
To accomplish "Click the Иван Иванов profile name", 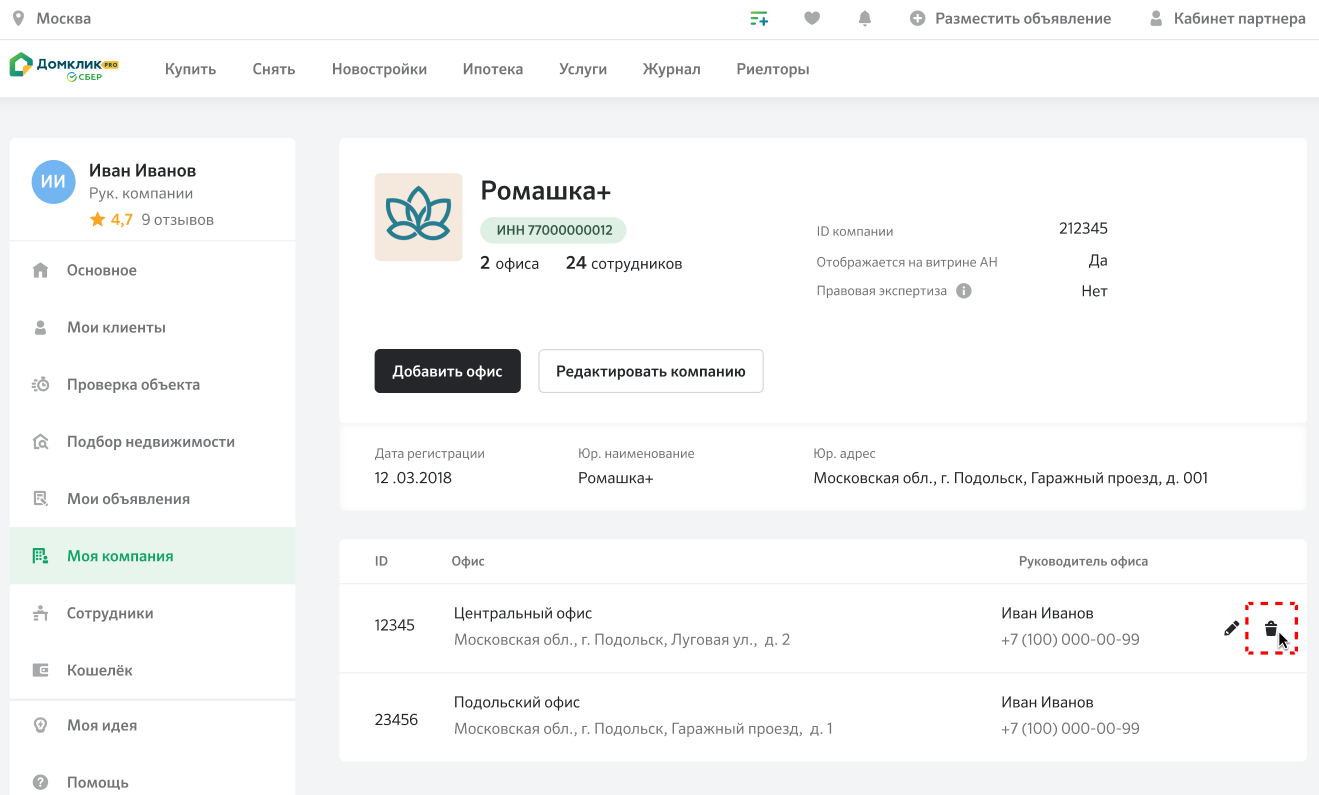I will point(142,170).
